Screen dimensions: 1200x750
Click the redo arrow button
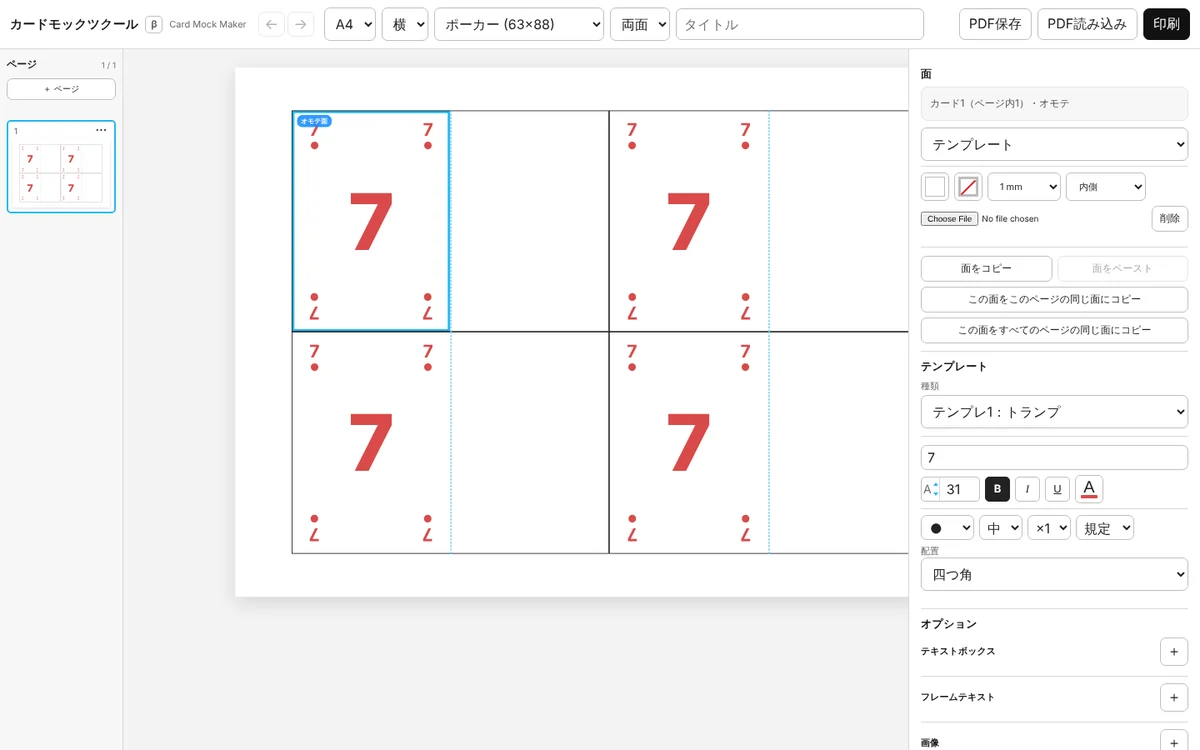point(301,24)
